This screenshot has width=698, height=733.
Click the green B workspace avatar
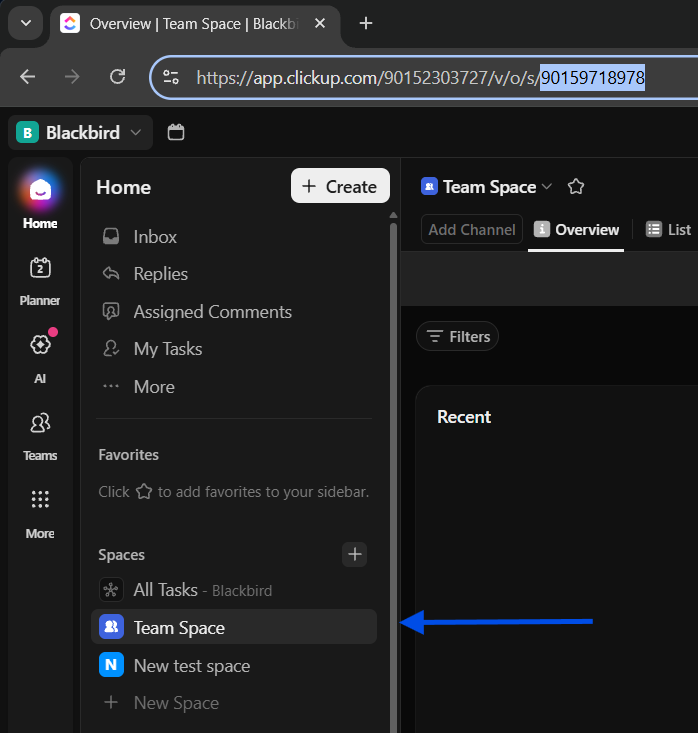(28, 133)
